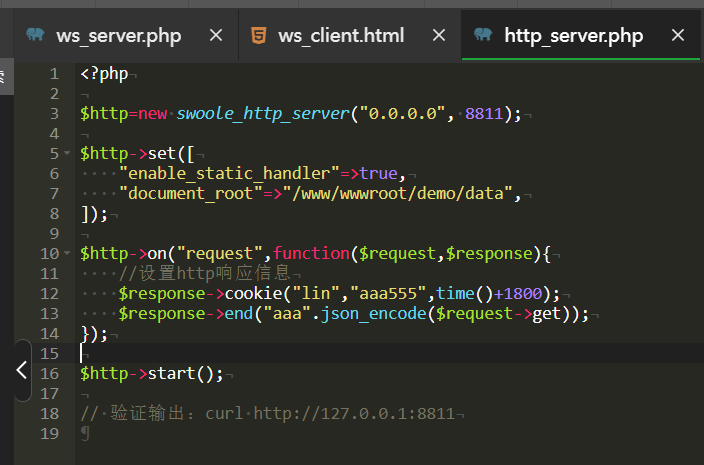Click the json_encode function name
Viewport: 704px width, 465px height.
[373, 313]
